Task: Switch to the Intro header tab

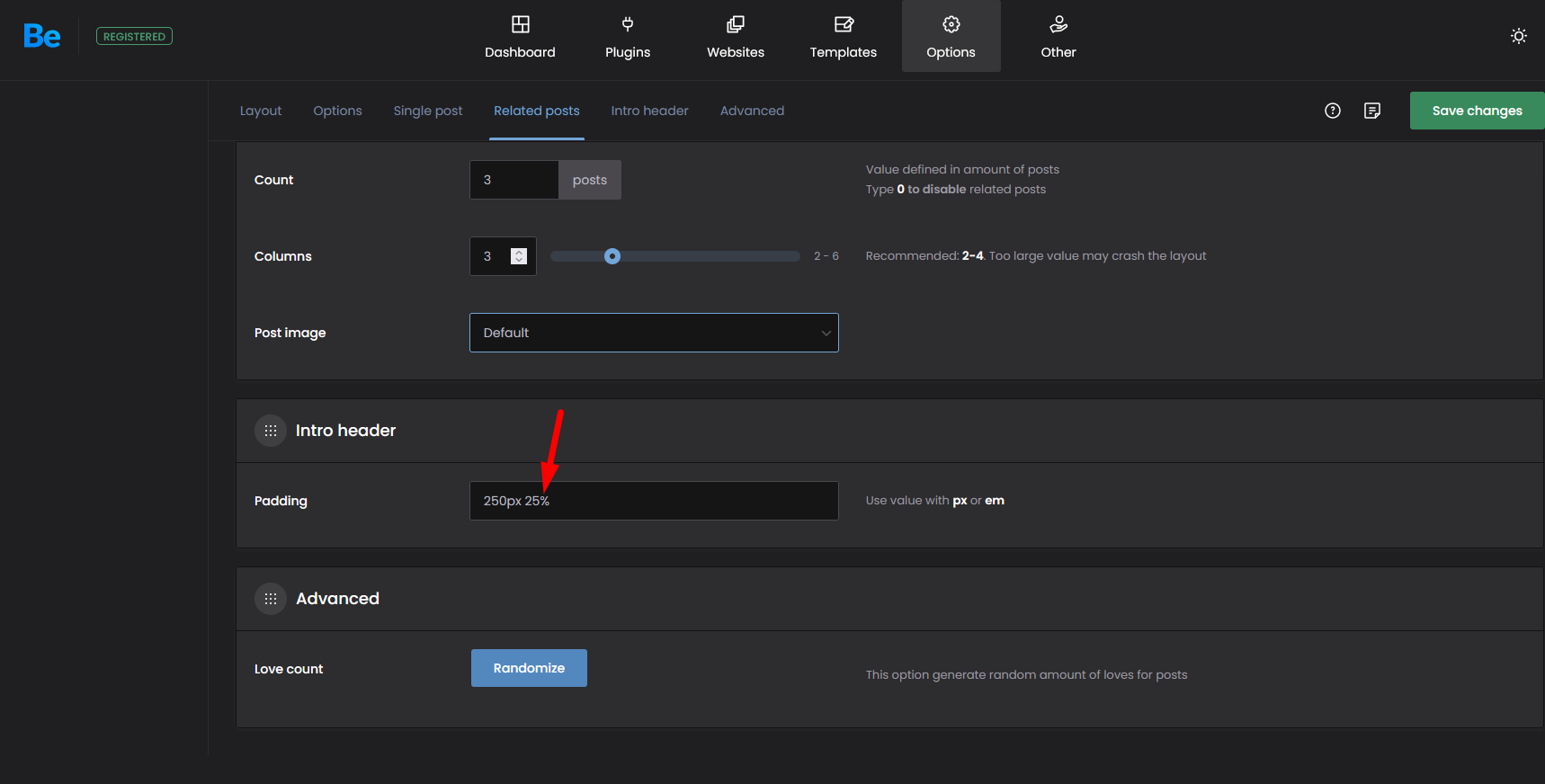Action: (x=649, y=111)
